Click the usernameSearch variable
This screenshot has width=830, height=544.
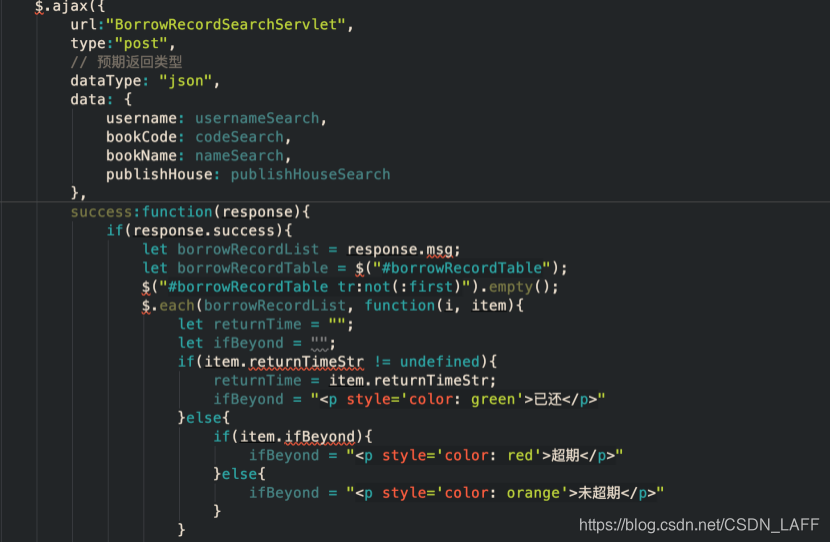tap(257, 118)
